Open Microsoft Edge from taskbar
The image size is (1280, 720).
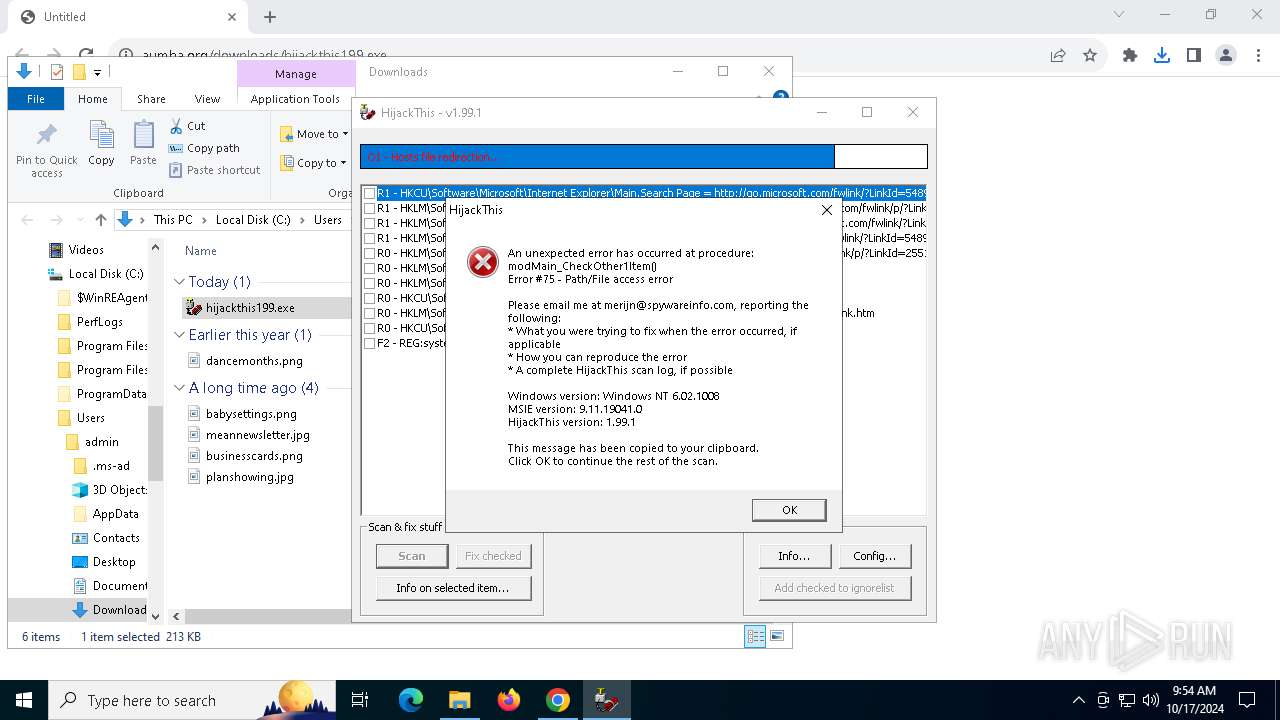click(x=411, y=700)
